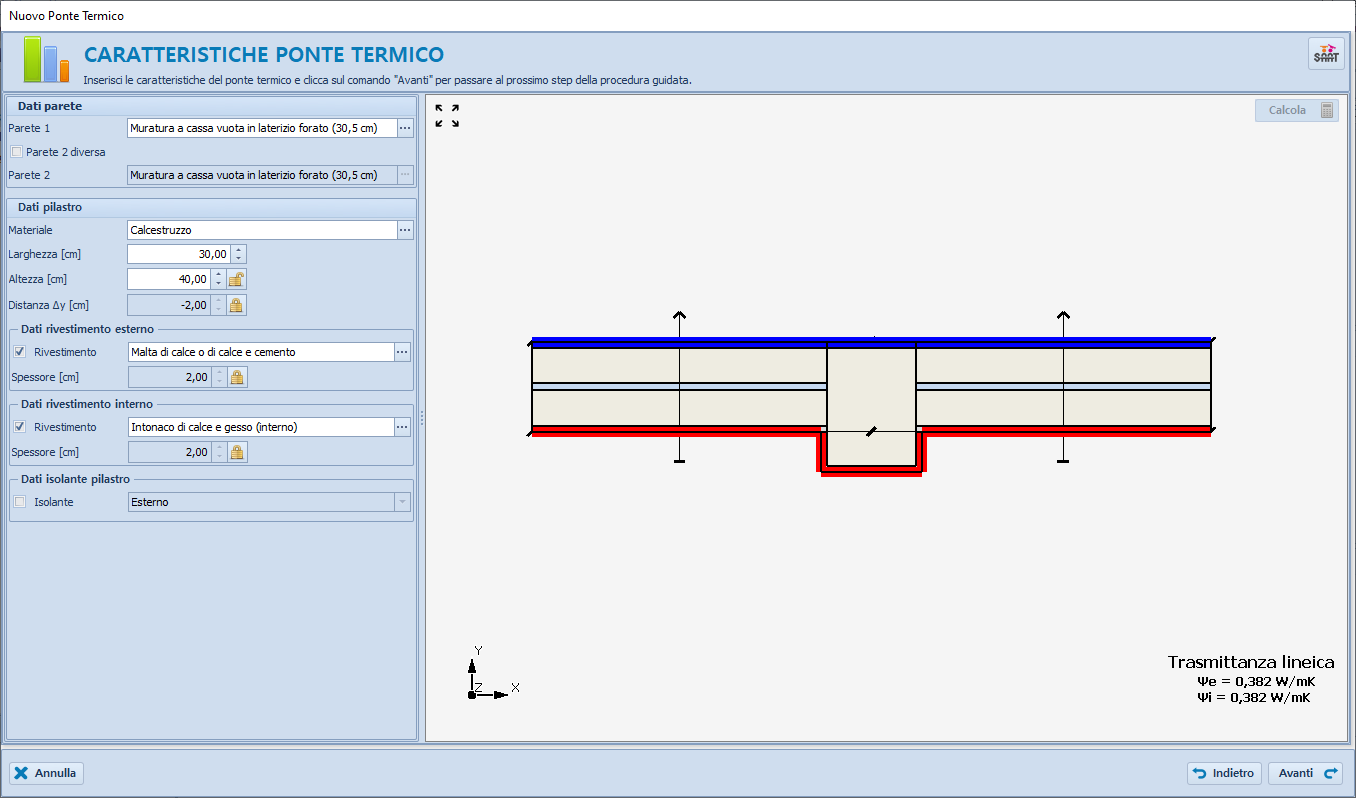Viewport: 1356px width, 798px height.
Task: Browse internal Rivestimento material ellipsis
Action: point(403,427)
